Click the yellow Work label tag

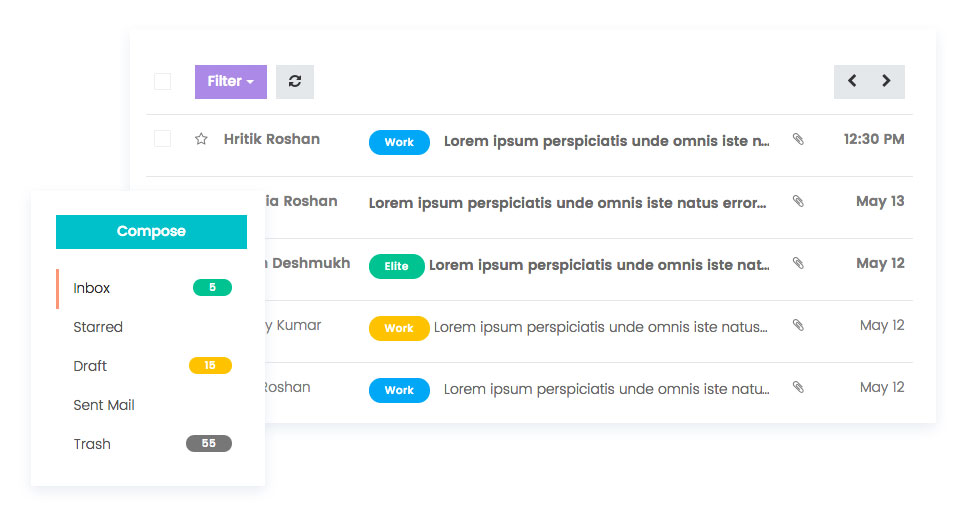pos(399,328)
